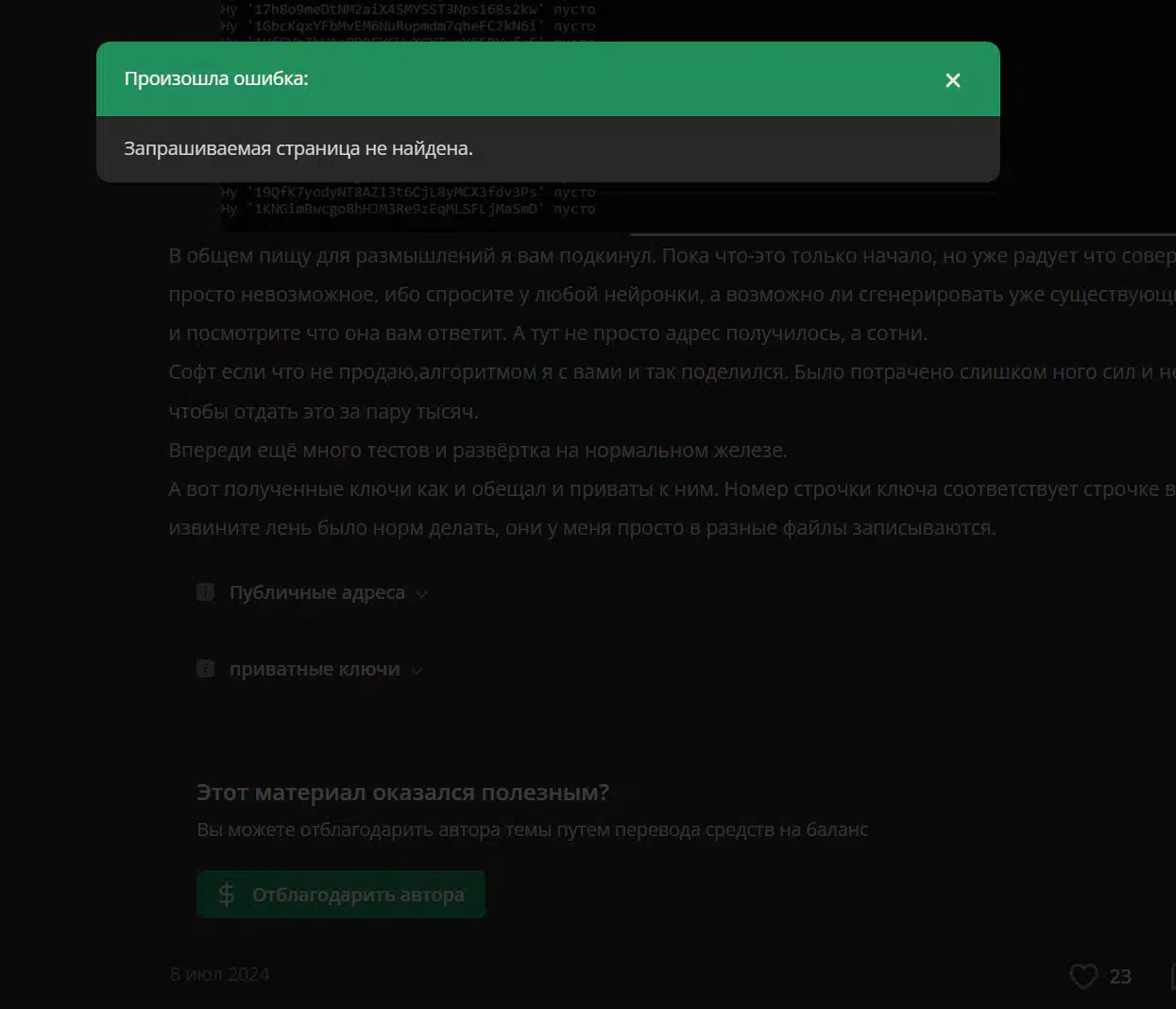Click the code line with 1GbcKqxYFbMvEM6NuRupmdm7qheFC2kN6i
Screen dimensions: 1176x1009
408,26
